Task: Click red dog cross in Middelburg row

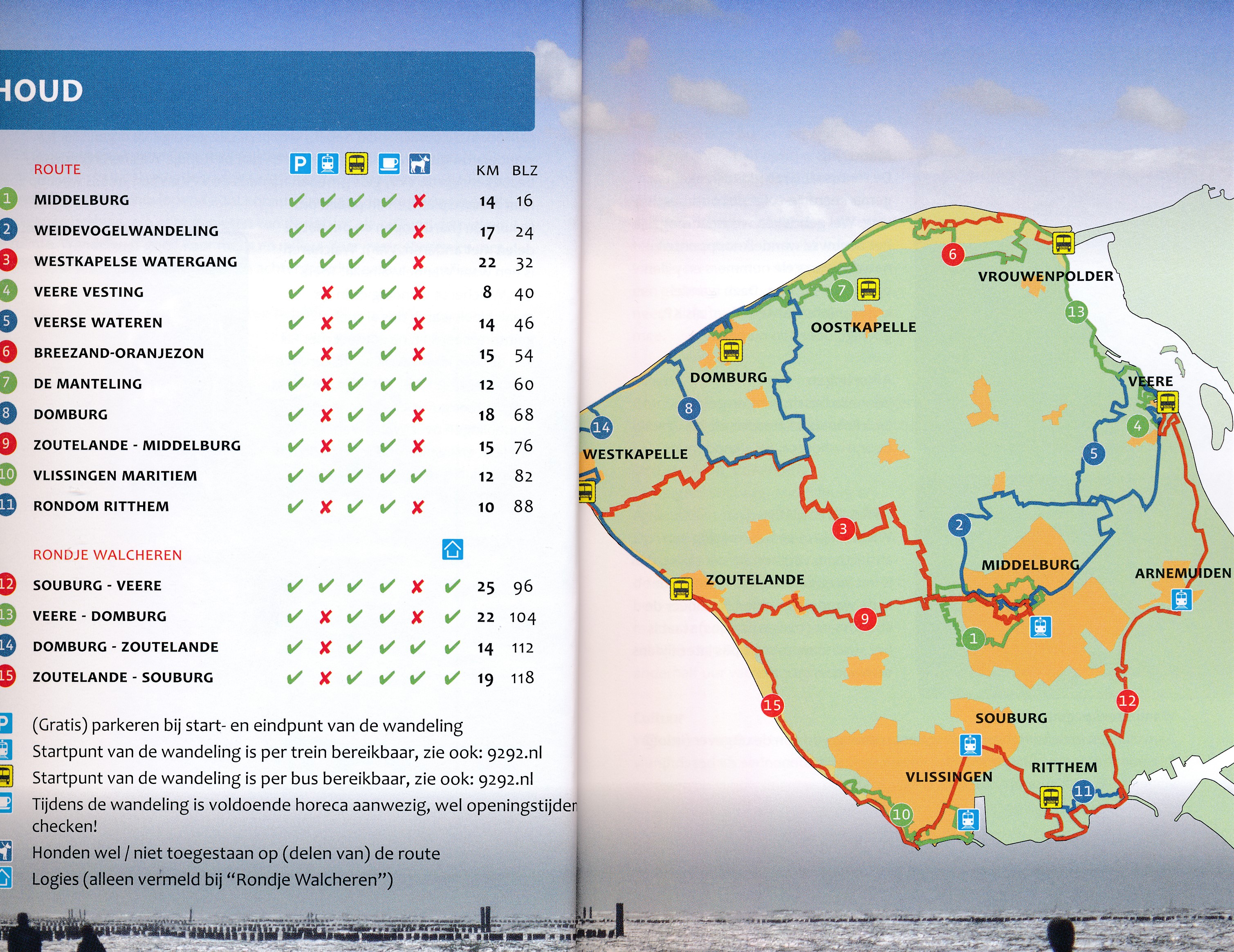Action: (x=419, y=201)
